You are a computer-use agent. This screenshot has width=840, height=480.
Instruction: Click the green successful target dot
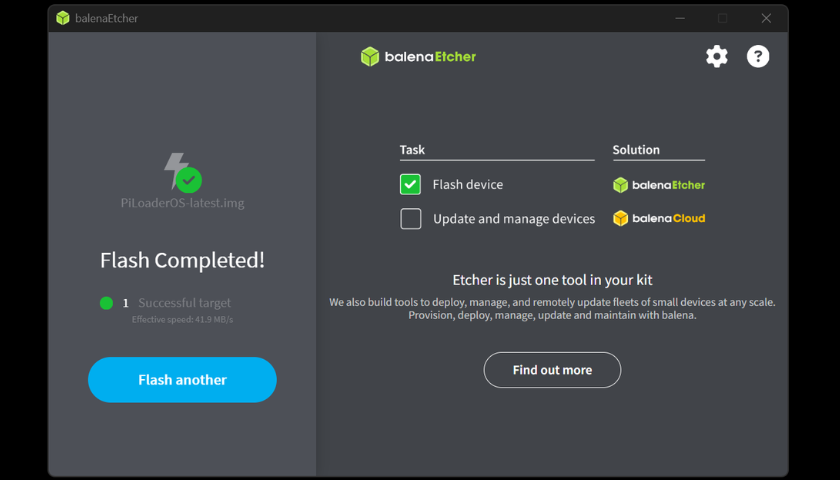pyautogui.click(x=106, y=303)
